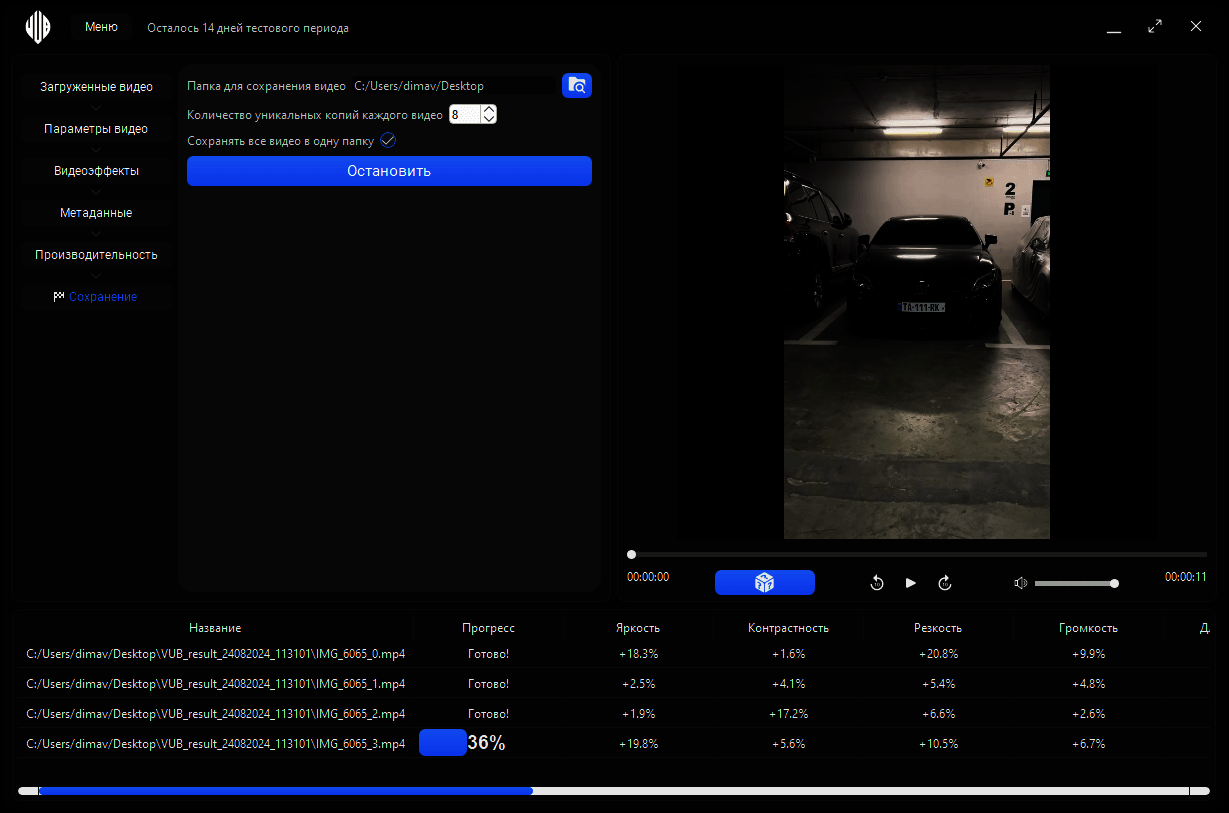Select the IMG_6065_0.mp4 row in results table
This screenshot has width=1229, height=813.
tap(215, 654)
